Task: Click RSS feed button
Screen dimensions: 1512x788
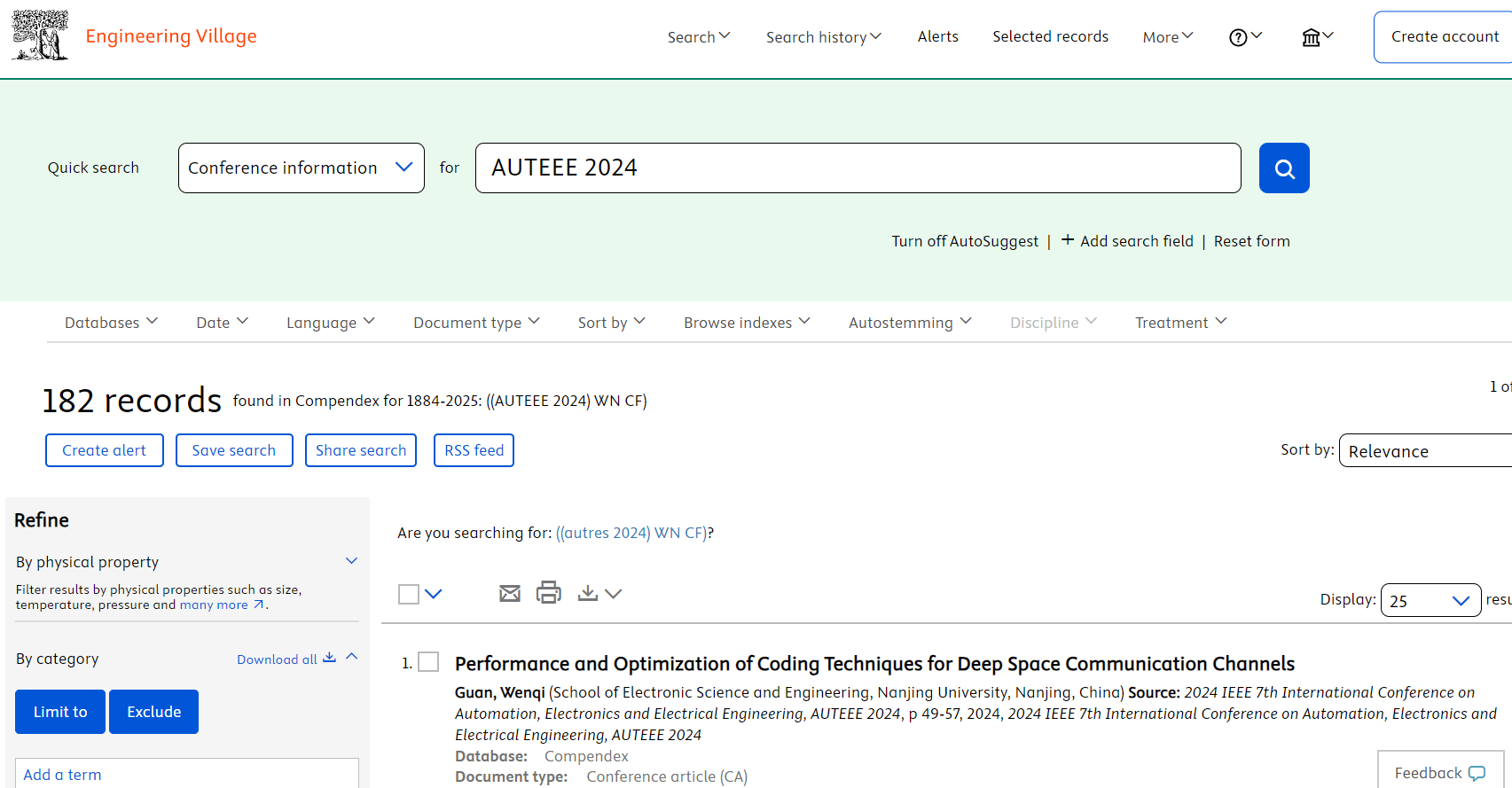Action: [x=474, y=450]
